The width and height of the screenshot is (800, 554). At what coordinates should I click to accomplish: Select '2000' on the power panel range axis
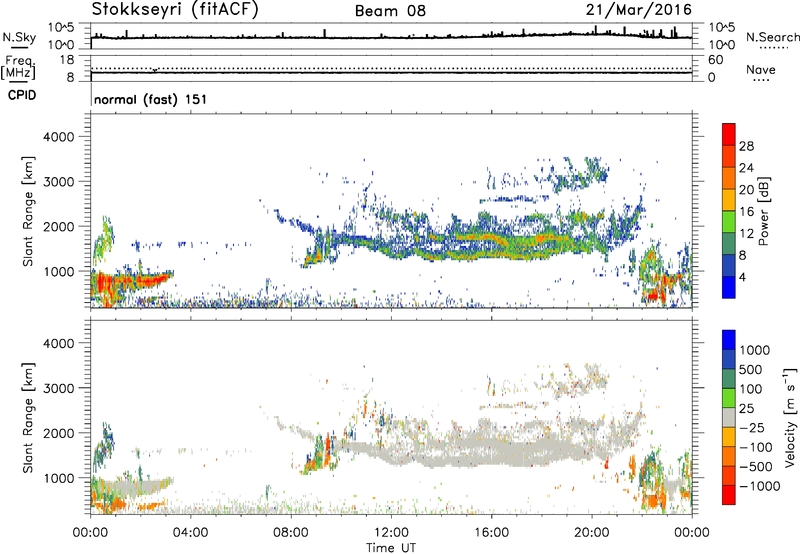pyautogui.click(x=59, y=226)
